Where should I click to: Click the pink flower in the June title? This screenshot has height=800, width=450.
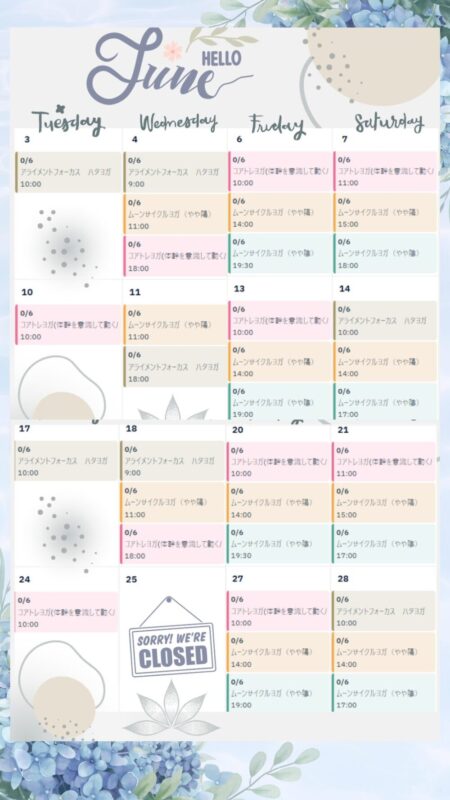172,51
